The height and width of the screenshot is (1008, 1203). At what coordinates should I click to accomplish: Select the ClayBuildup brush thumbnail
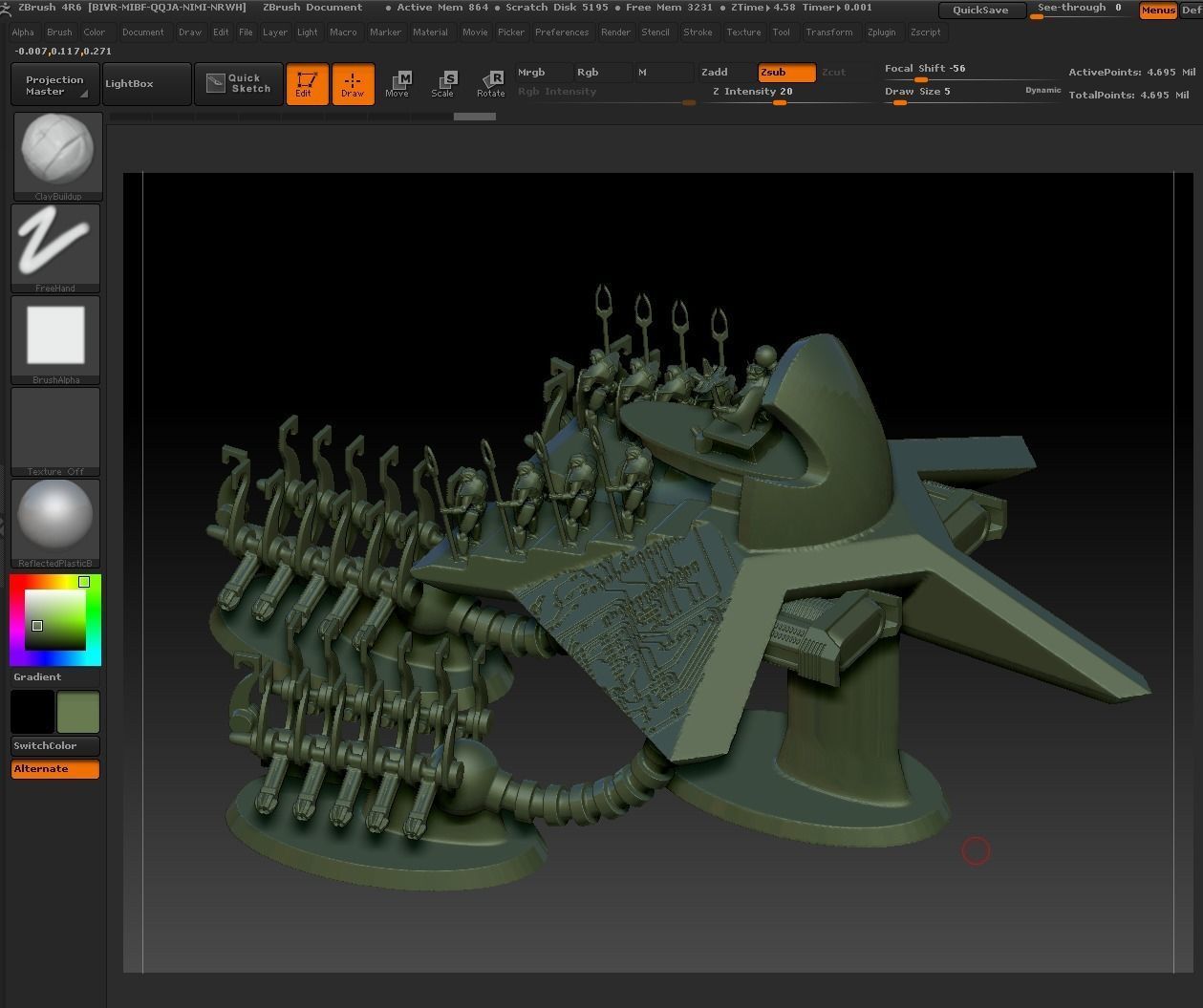[56, 157]
